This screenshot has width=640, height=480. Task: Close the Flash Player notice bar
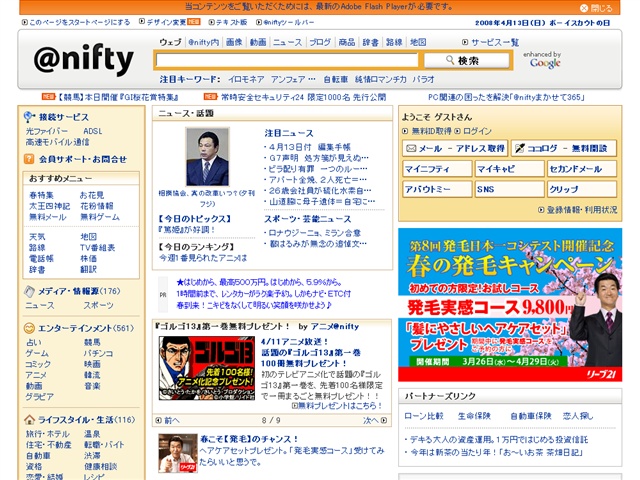pyautogui.click(x=596, y=8)
